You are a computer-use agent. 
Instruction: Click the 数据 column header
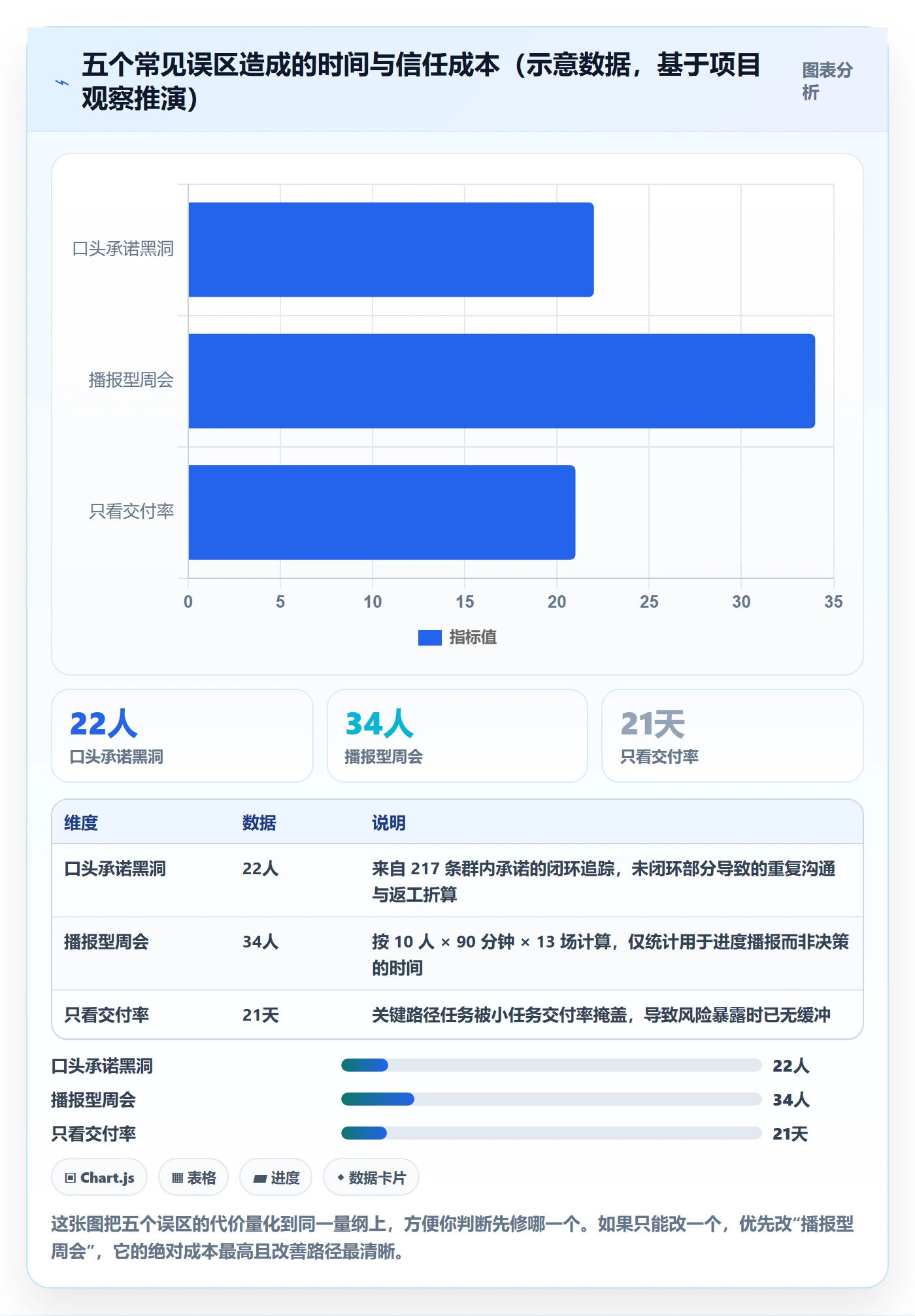(x=259, y=823)
